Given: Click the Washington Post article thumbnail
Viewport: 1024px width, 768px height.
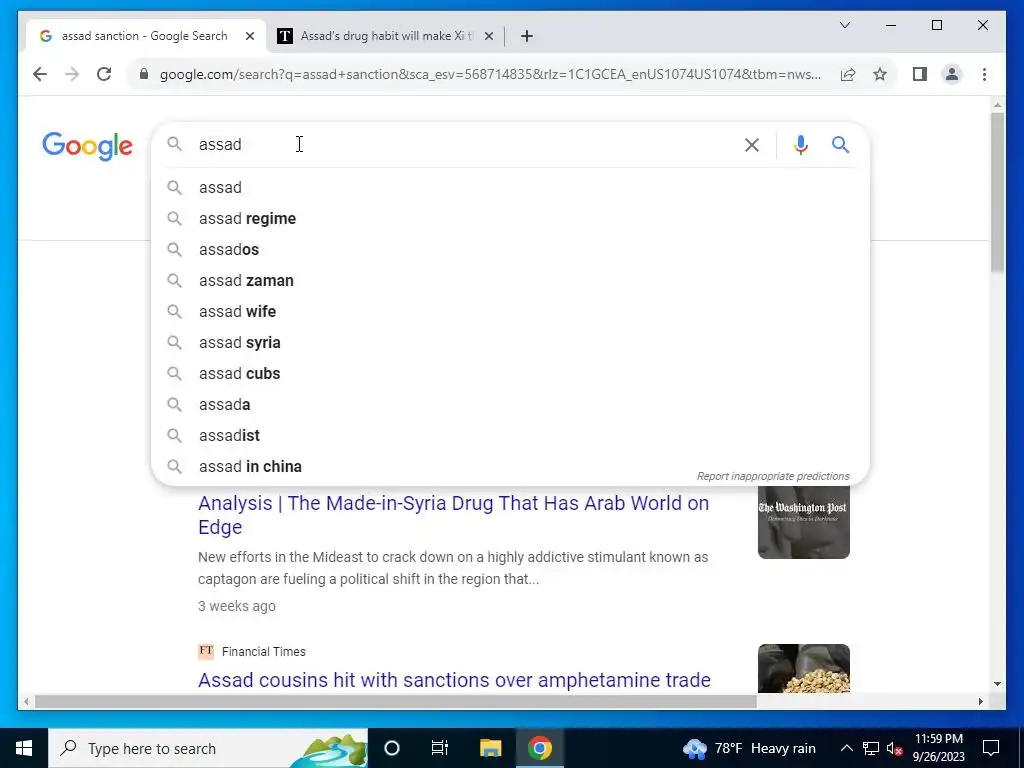Looking at the screenshot, I should click(x=803, y=522).
